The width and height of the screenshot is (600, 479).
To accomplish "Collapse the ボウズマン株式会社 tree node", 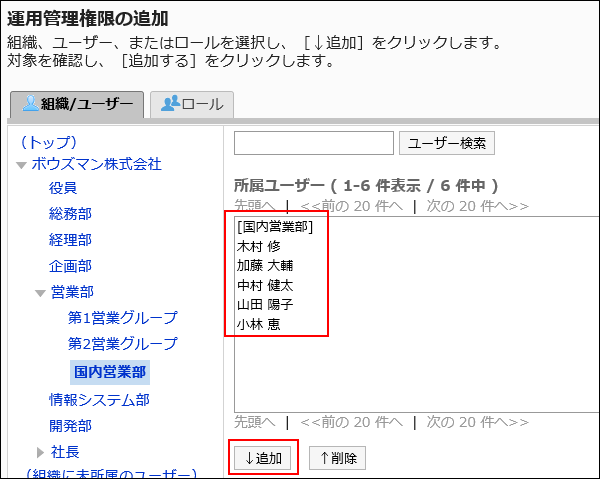I will click(21, 165).
